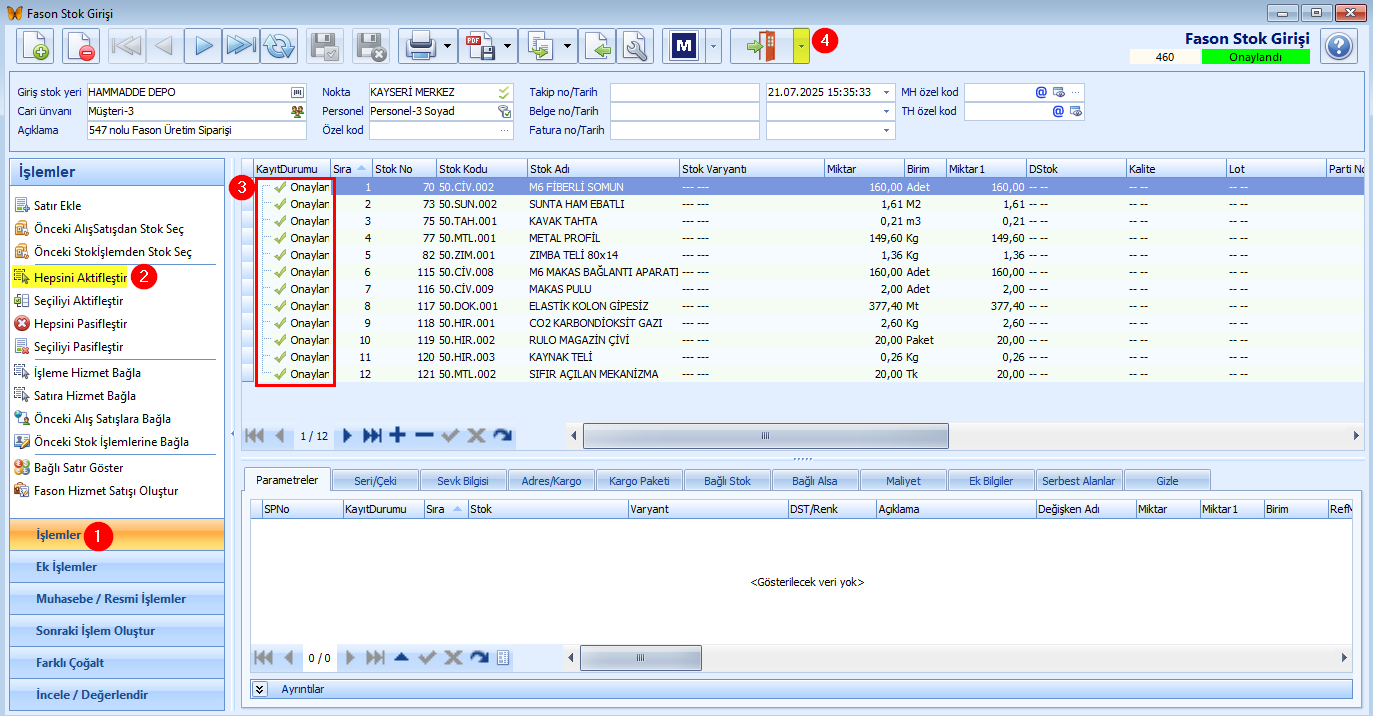The width and height of the screenshot is (1373, 716).
Task: Click the @ icon in MH özel kod
Action: click(x=1041, y=92)
